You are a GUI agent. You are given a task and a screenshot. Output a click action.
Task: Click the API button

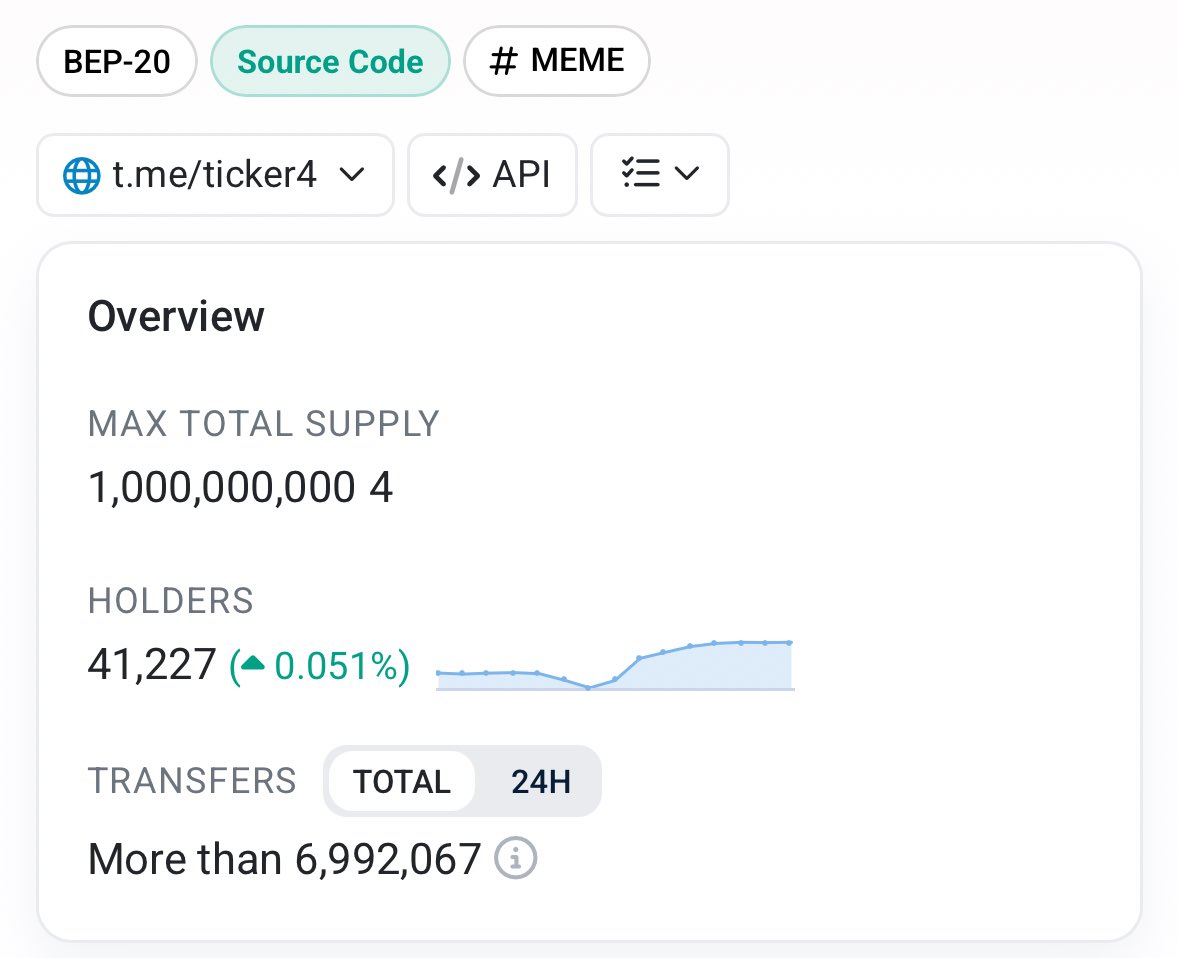(x=492, y=175)
